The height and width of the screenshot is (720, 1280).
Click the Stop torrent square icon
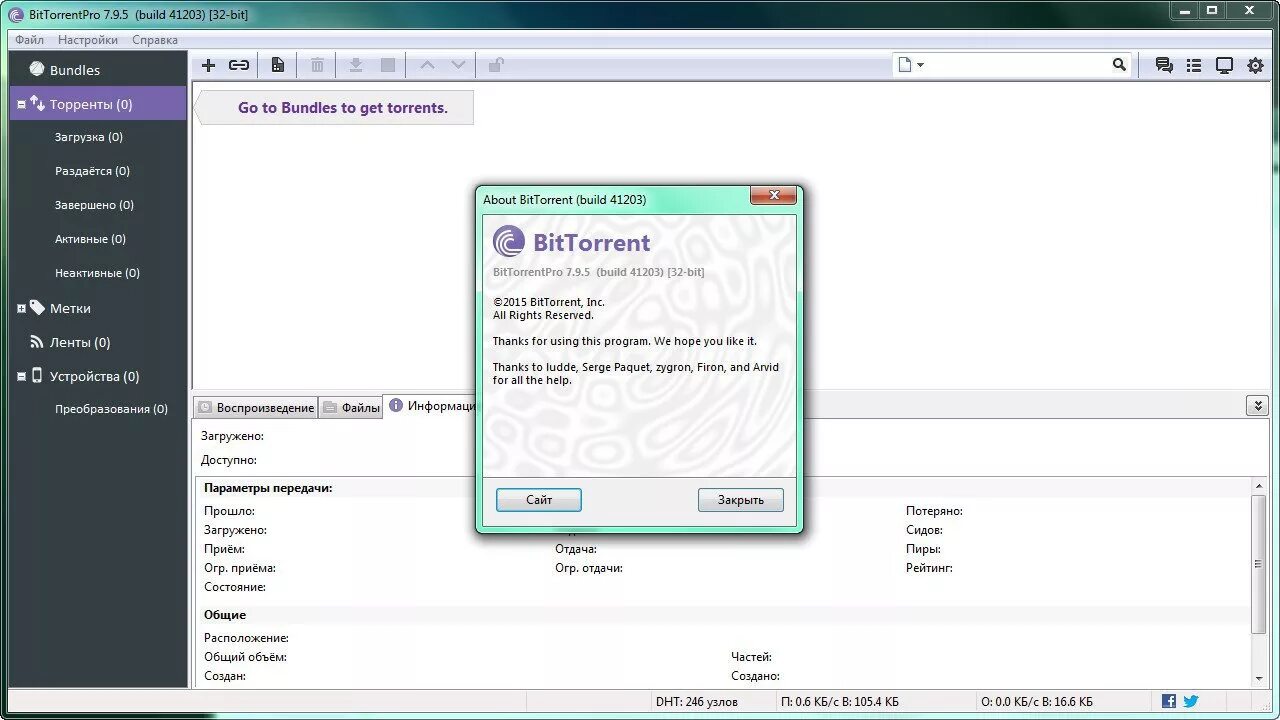pos(388,65)
